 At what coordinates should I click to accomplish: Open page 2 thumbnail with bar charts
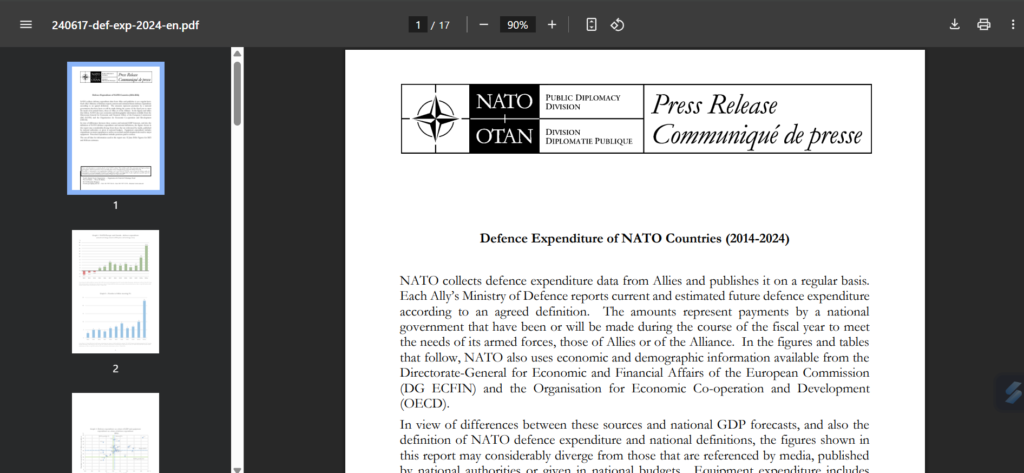pyautogui.click(x=116, y=291)
